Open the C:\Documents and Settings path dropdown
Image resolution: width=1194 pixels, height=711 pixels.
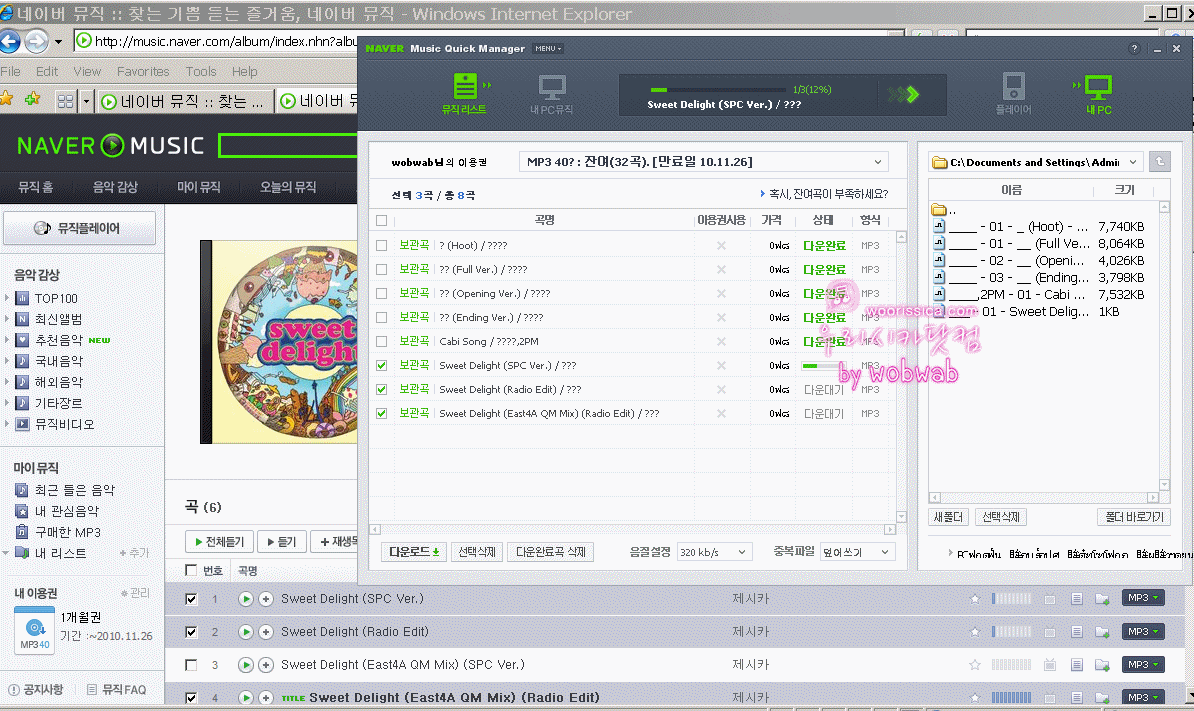(1036, 162)
